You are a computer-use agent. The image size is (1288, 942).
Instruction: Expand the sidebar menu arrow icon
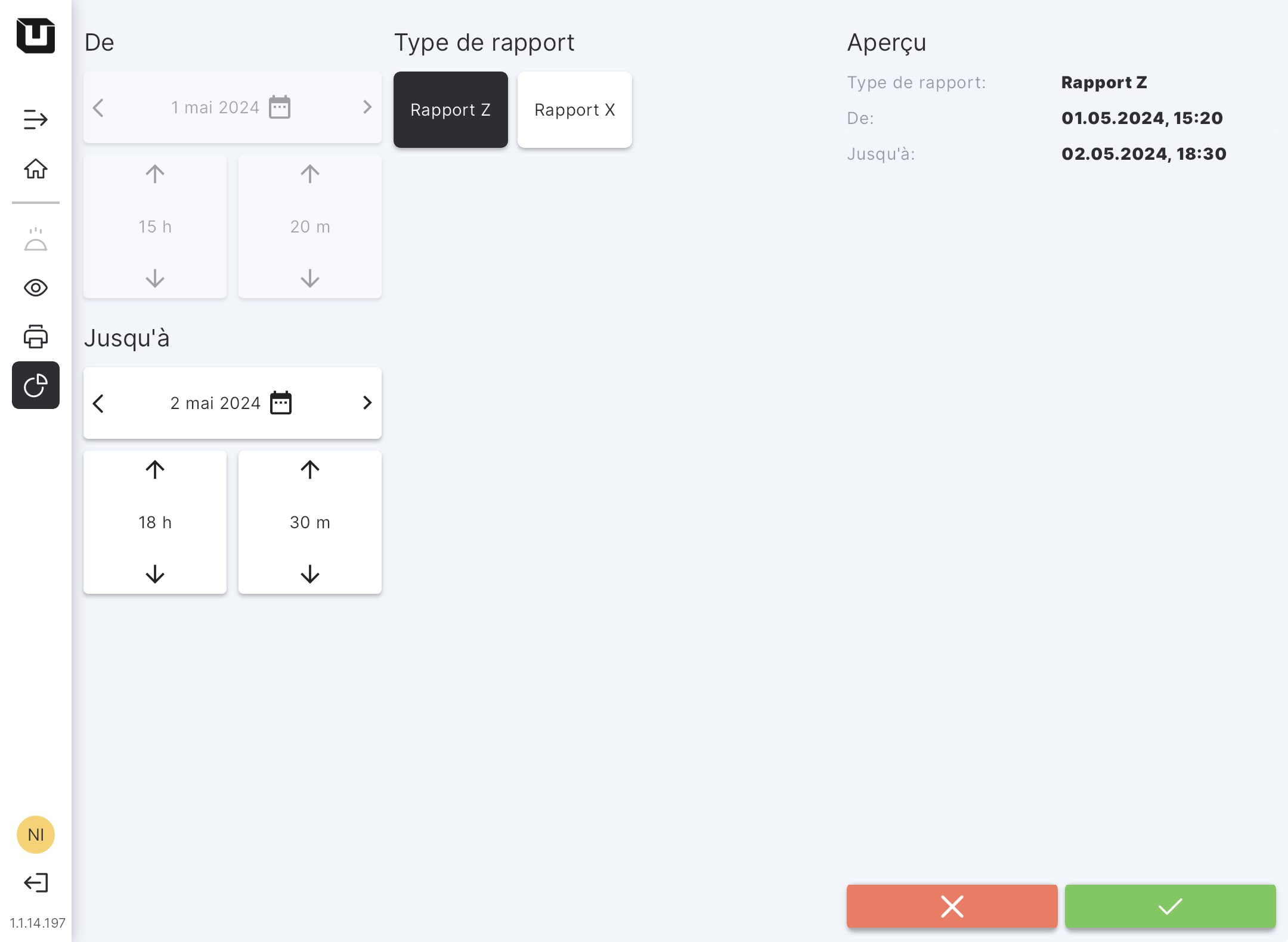36,119
